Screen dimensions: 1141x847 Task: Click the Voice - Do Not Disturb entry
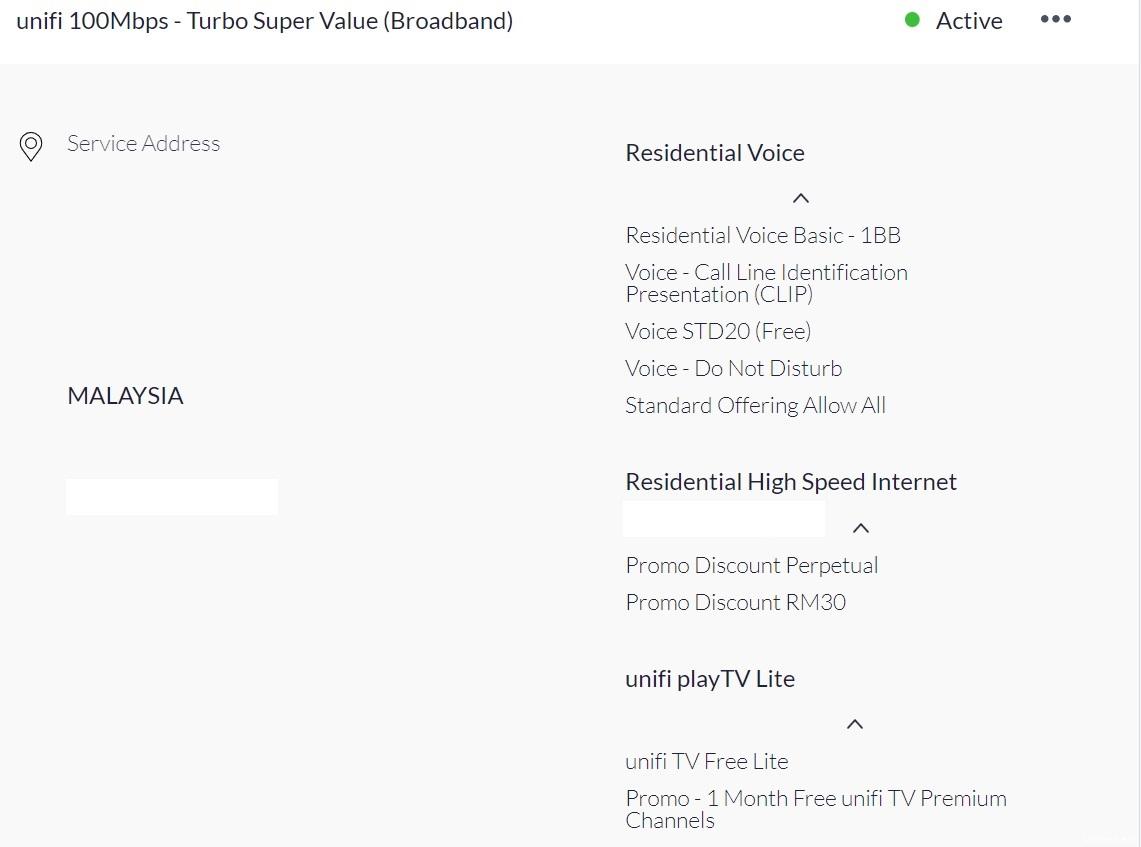click(733, 368)
